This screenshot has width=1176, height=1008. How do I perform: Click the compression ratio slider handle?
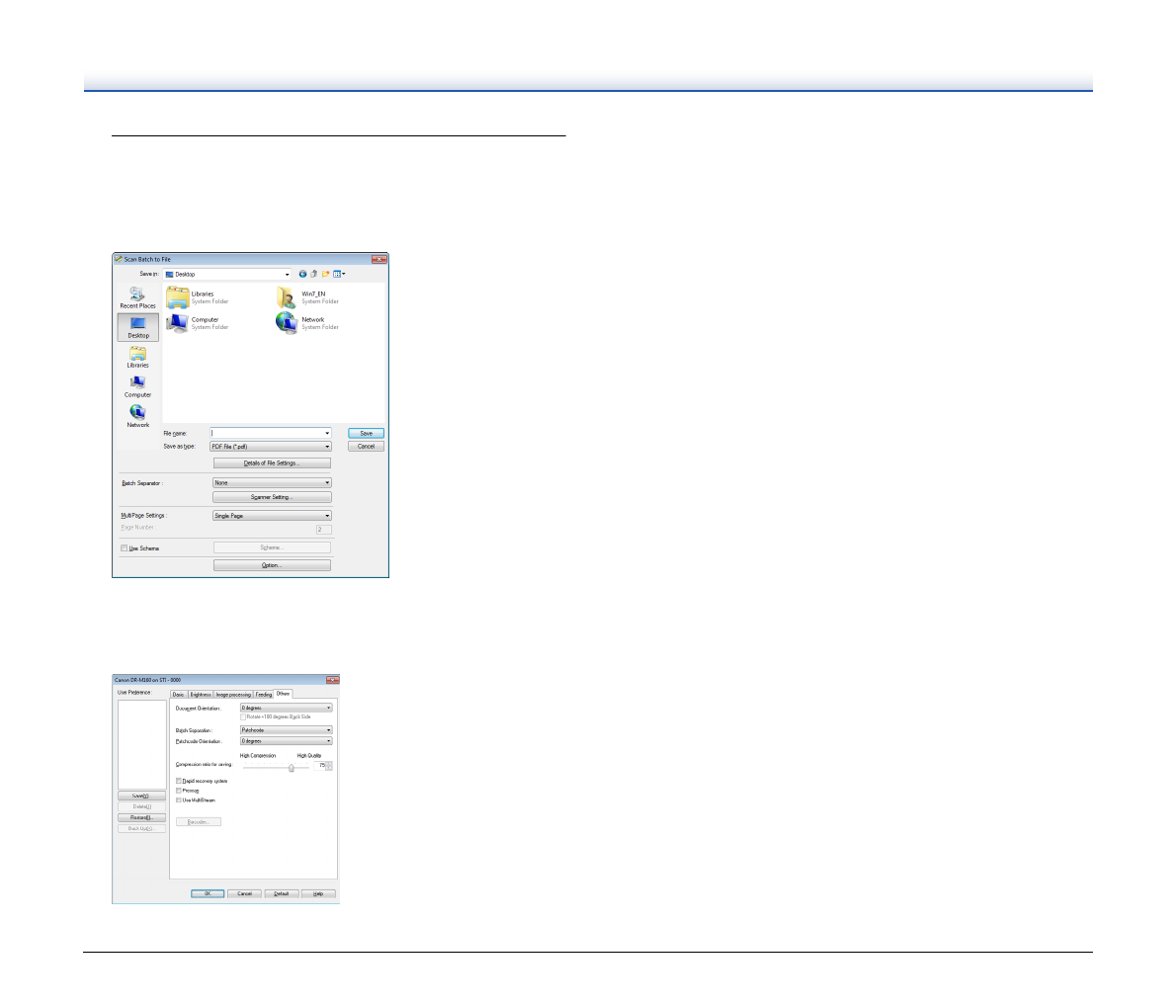pos(292,767)
